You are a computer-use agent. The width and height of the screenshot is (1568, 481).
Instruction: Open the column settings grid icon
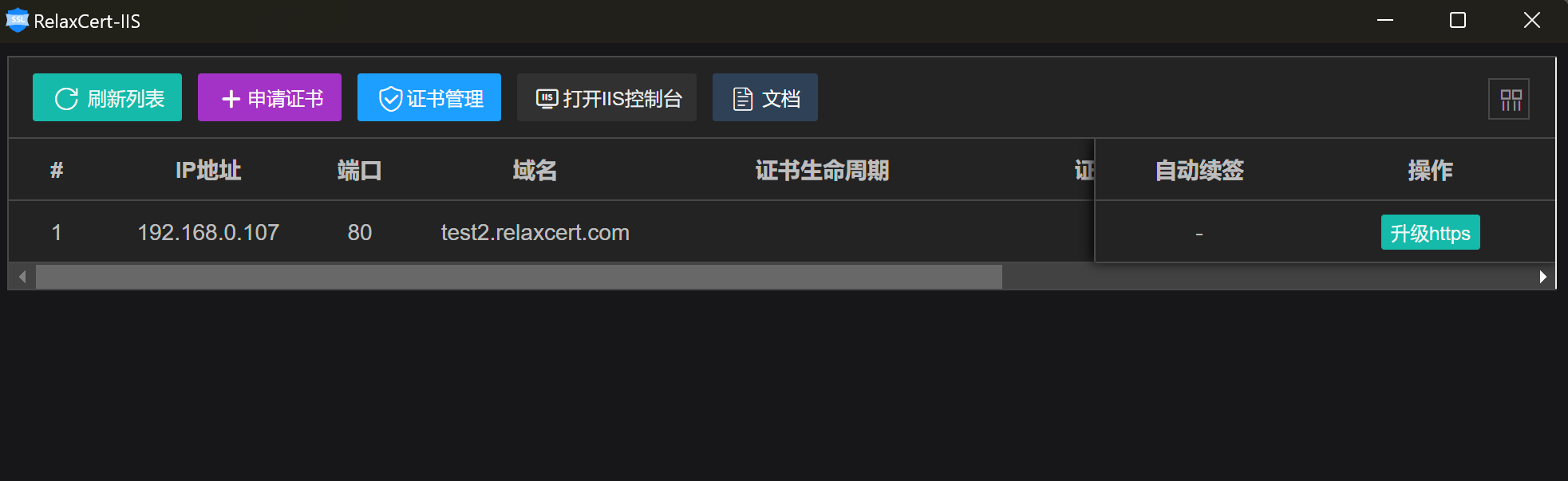[1509, 100]
